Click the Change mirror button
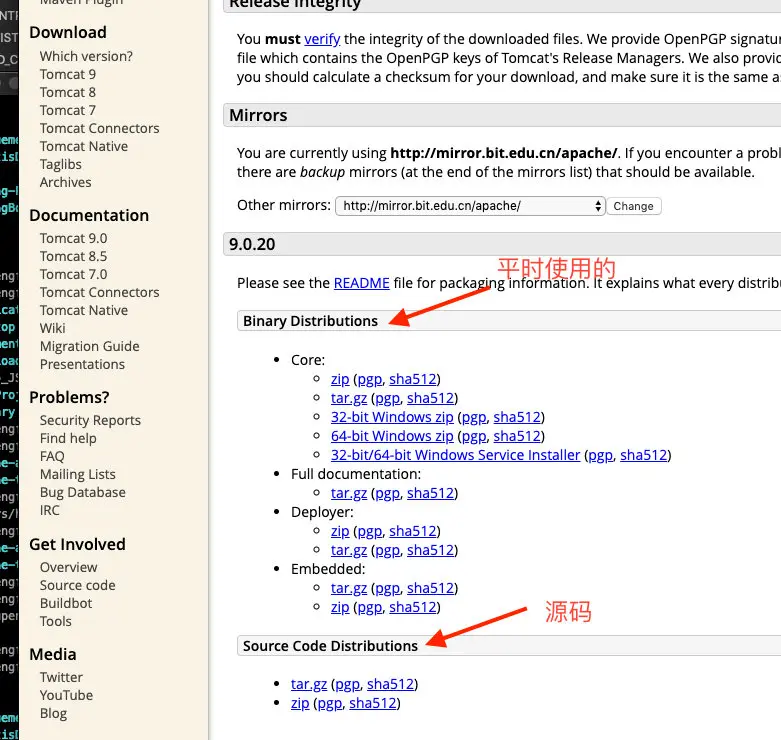 (x=634, y=206)
